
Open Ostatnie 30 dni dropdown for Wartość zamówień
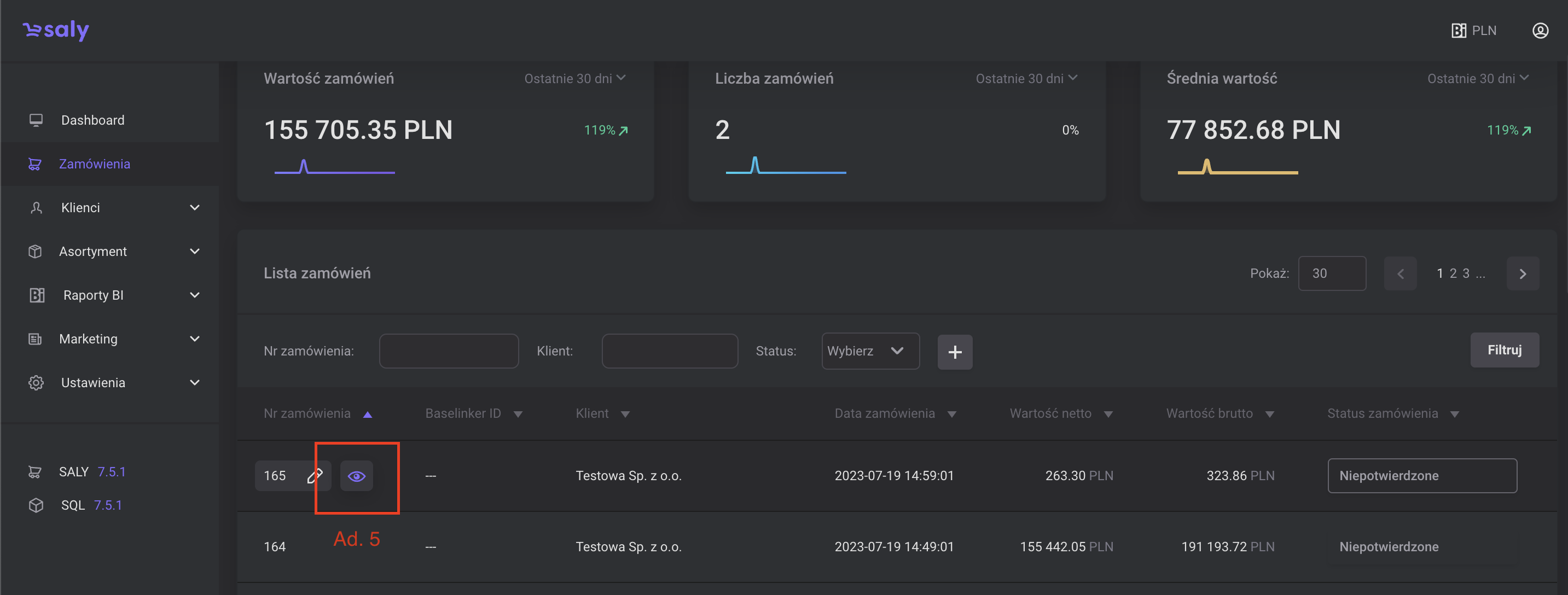pyautogui.click(x=574, y=79)
